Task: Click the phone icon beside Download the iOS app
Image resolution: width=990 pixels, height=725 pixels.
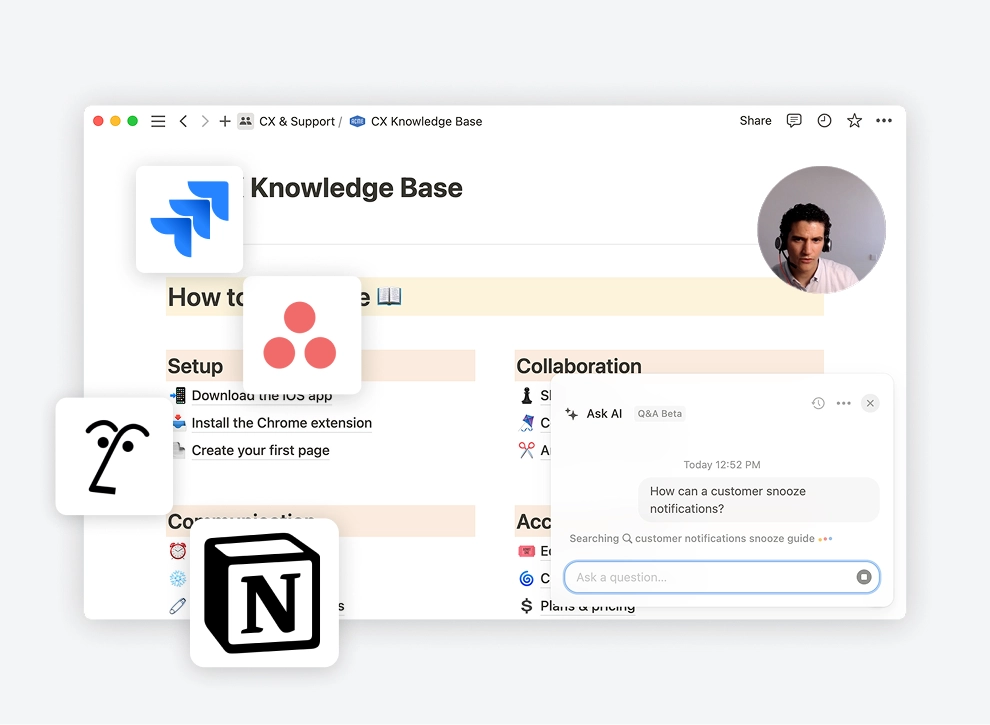Action: pyautogui.click(x=178, y=395)
